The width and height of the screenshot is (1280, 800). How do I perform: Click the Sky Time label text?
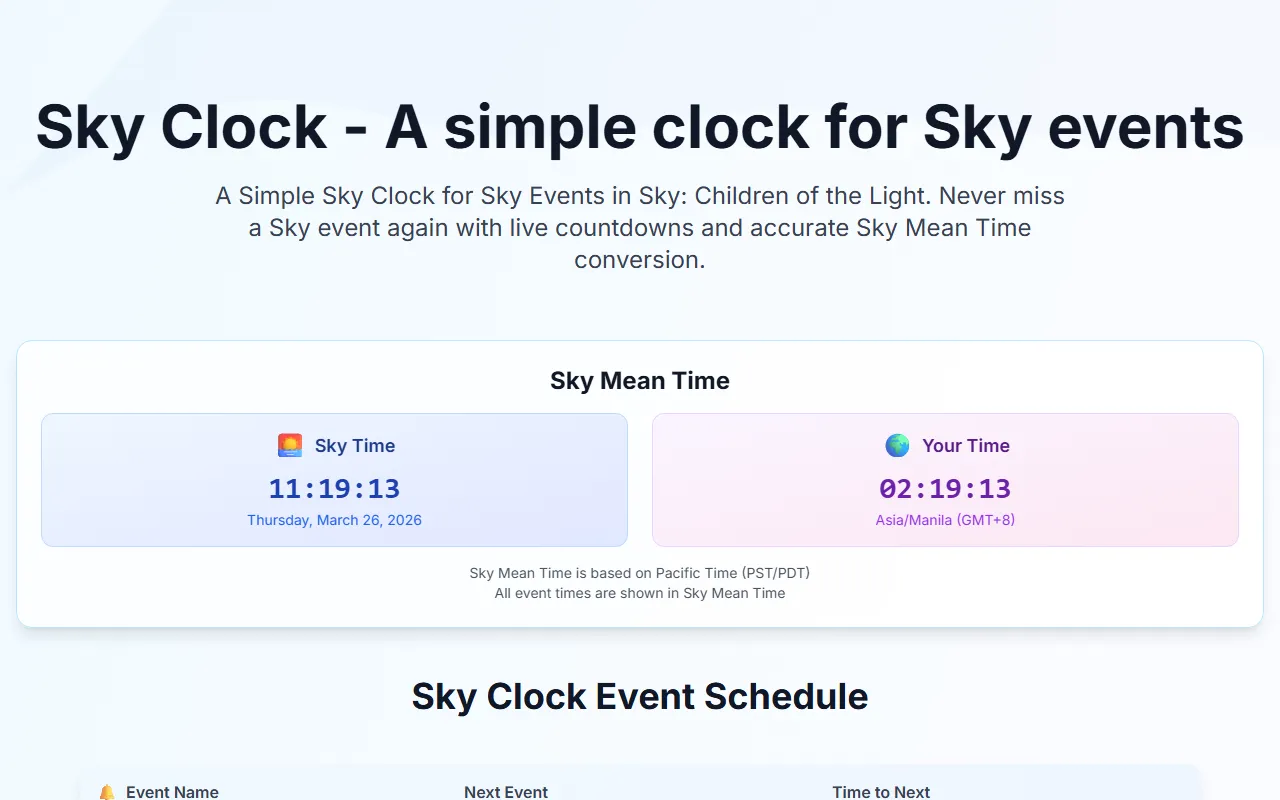tap(355, 446)
